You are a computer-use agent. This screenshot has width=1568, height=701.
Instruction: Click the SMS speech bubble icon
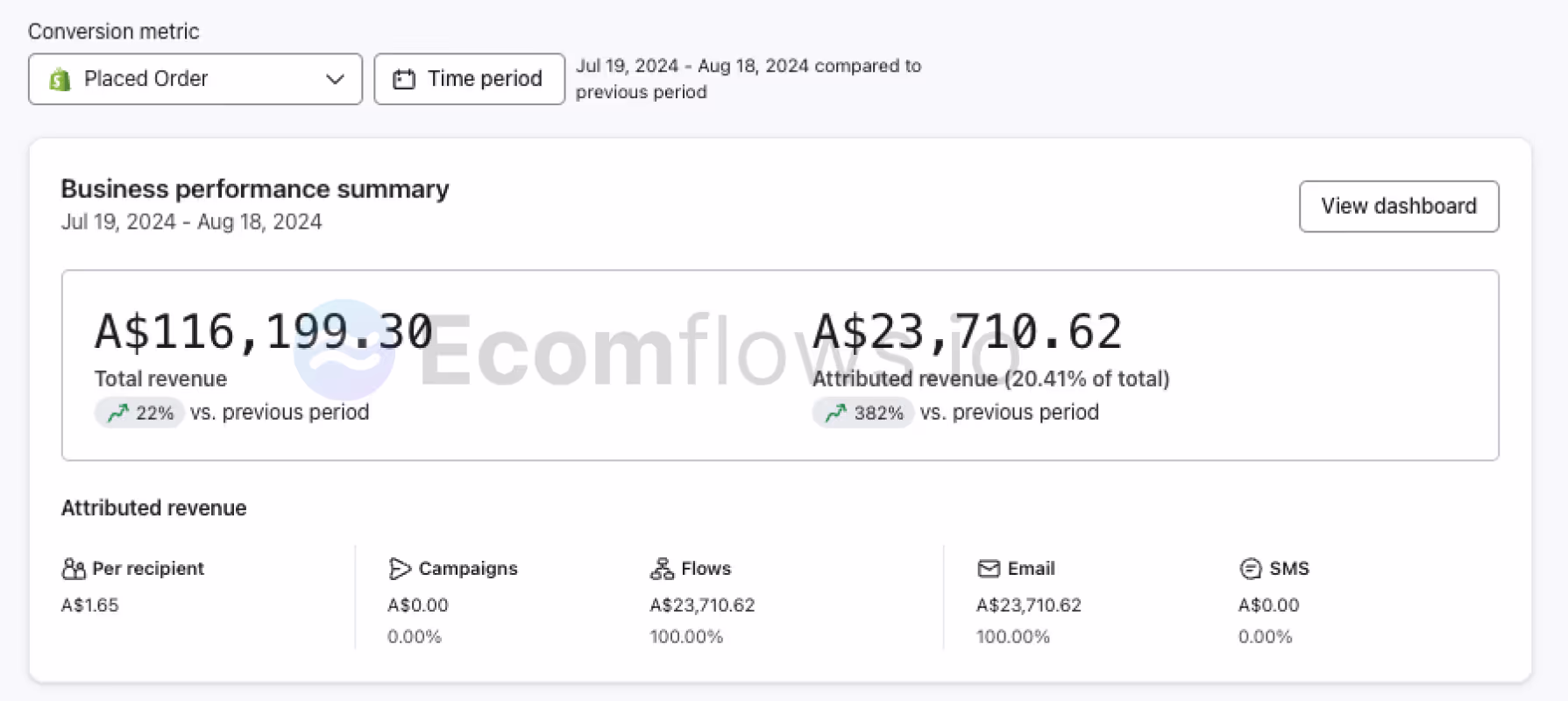click(x=1251, y=570)
